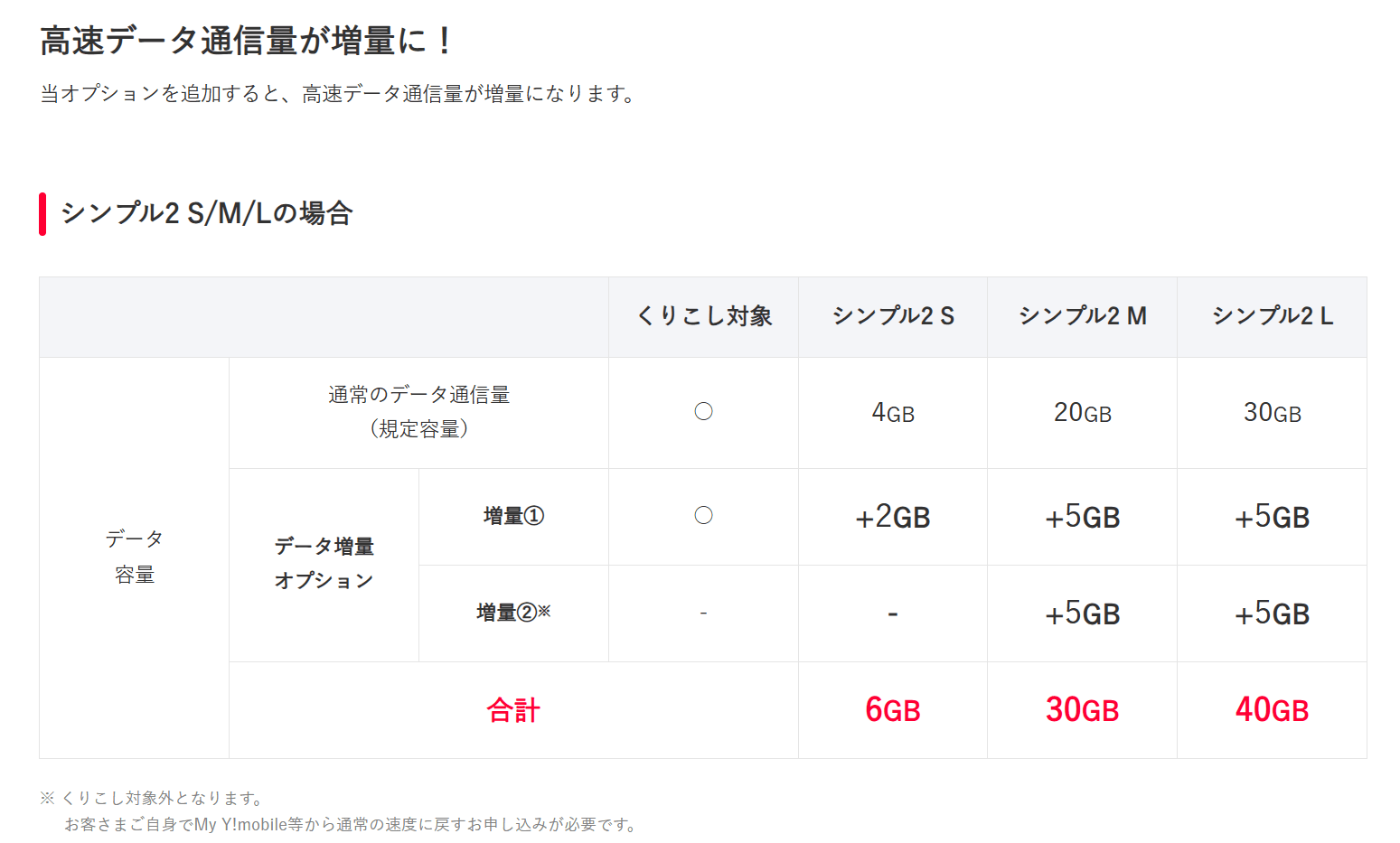Click the circle icon in 増量① row
The image size is (1400, 843).
click(703, 516)
